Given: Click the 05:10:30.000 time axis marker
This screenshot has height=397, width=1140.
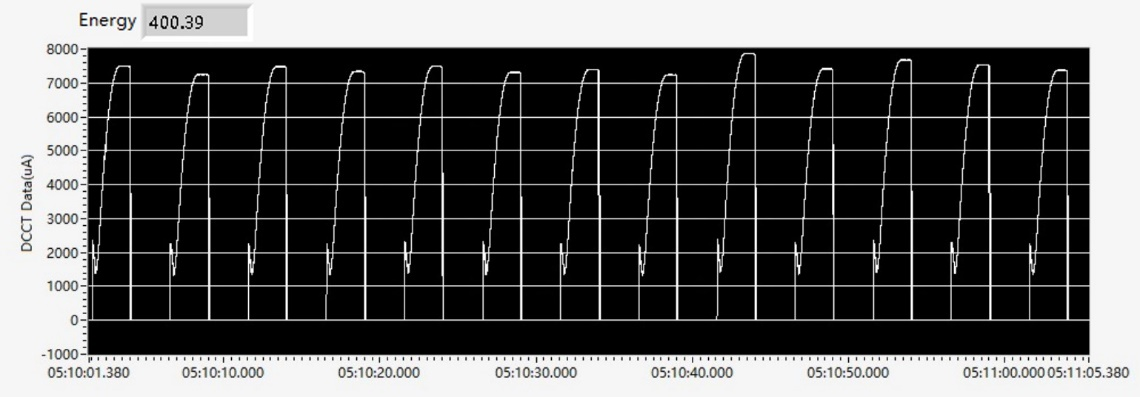Looking at the screenshot, I should coord(536,374).
